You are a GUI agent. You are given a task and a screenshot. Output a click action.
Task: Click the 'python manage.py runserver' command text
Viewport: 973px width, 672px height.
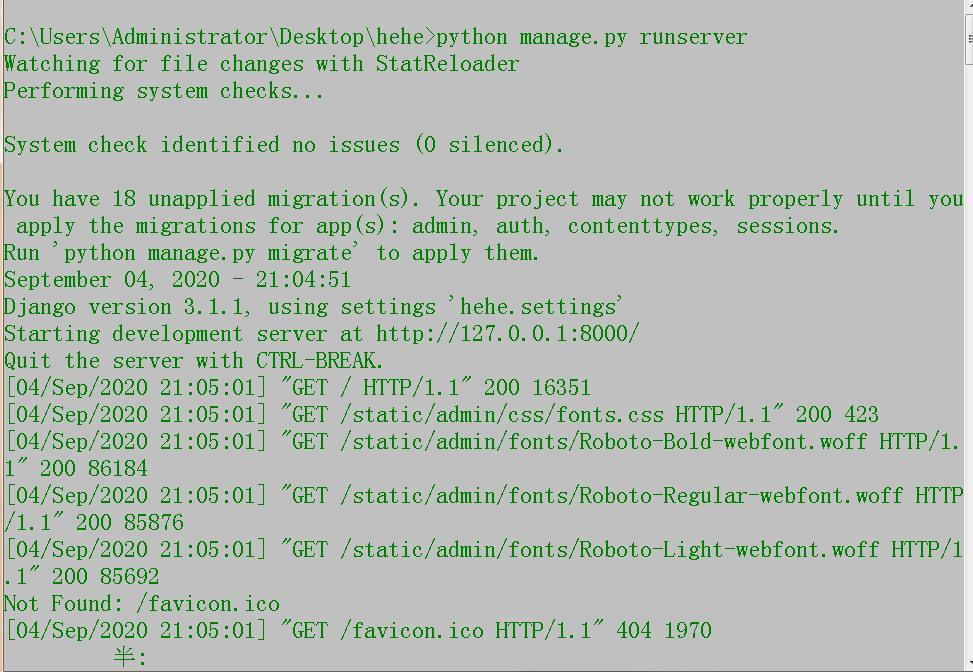click(x=591, y=37)
